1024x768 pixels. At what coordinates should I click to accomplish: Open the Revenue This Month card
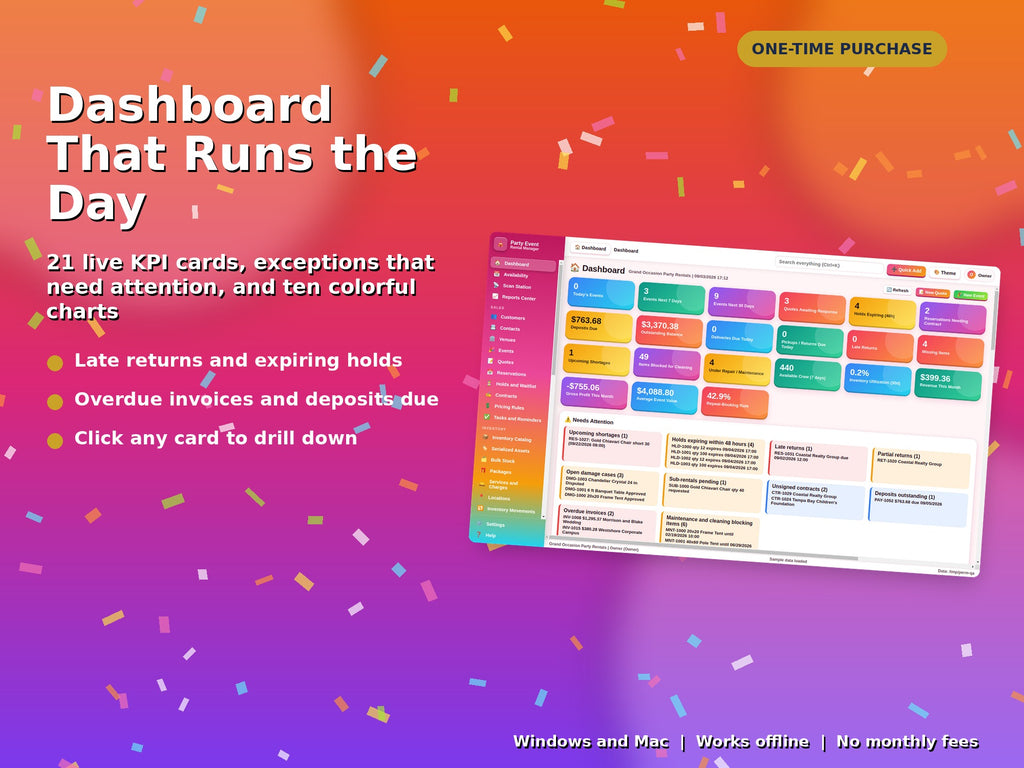click(948, 385)
